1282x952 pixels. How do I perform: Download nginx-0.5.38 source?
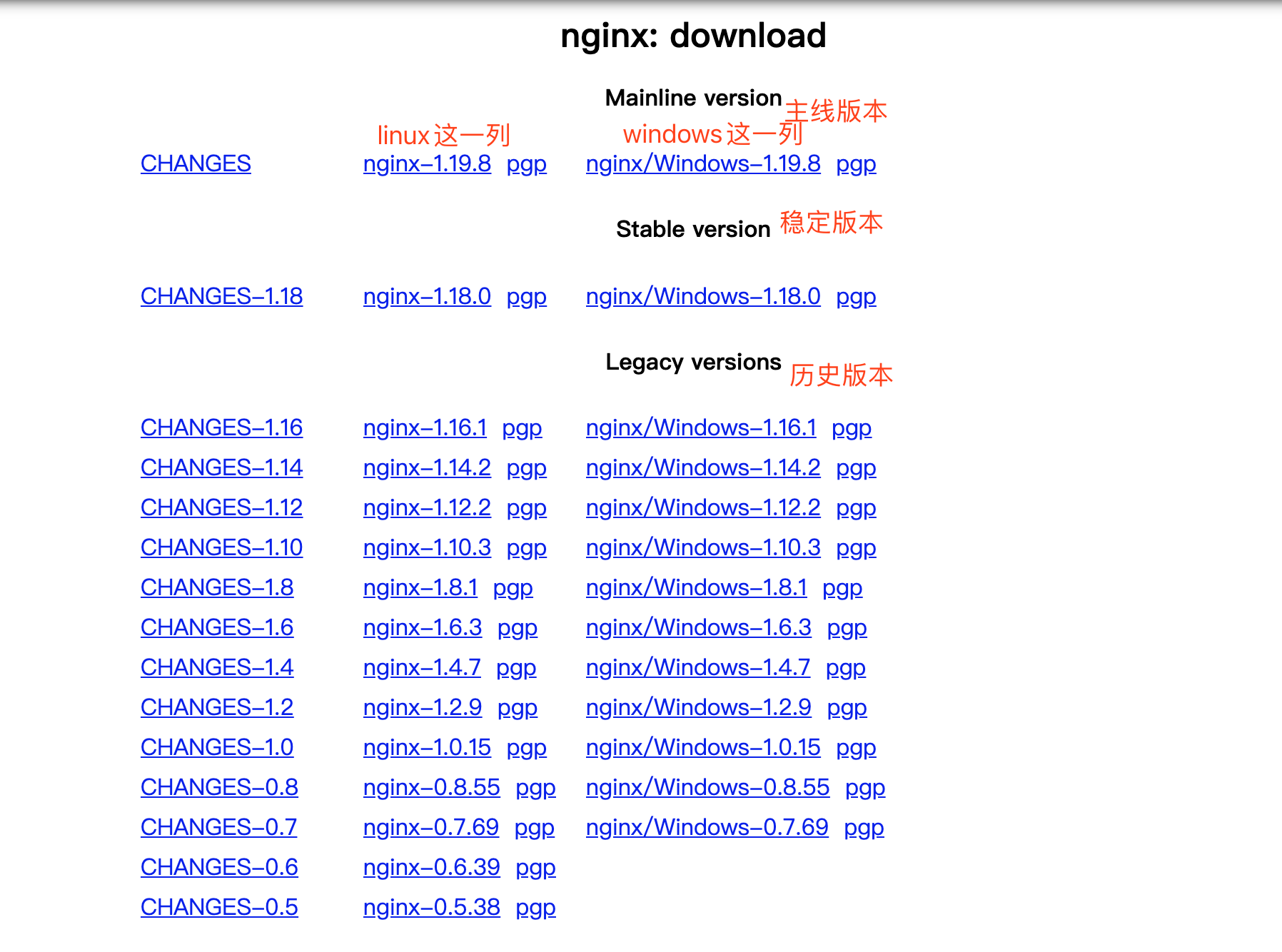[x=432, y=907]
